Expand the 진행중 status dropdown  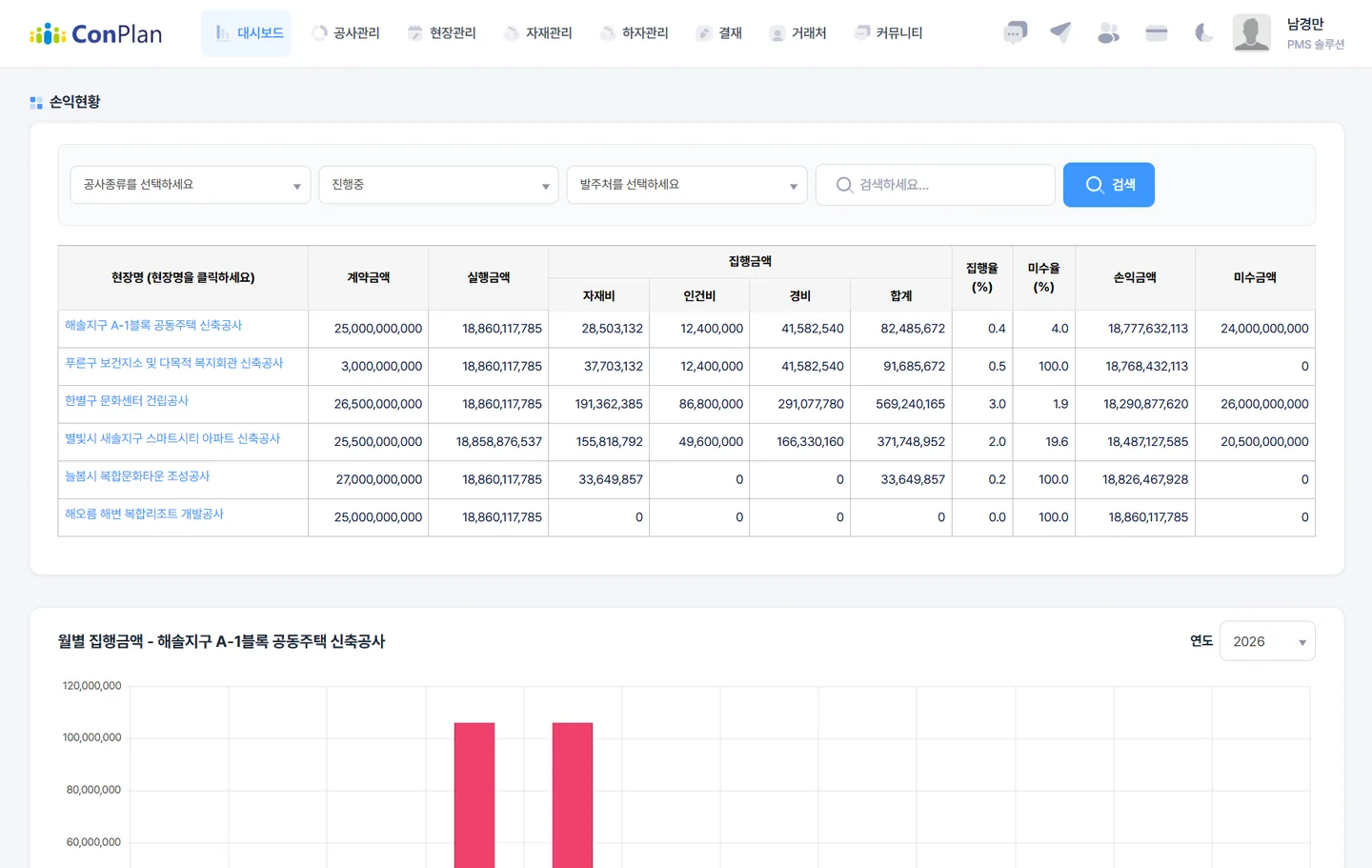(438, 185)
